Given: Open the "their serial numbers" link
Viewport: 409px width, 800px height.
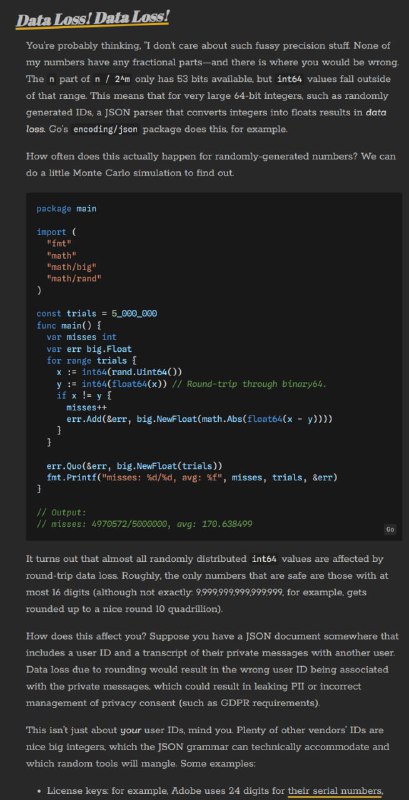Looking at the screenshot, I should pos(335,791).
